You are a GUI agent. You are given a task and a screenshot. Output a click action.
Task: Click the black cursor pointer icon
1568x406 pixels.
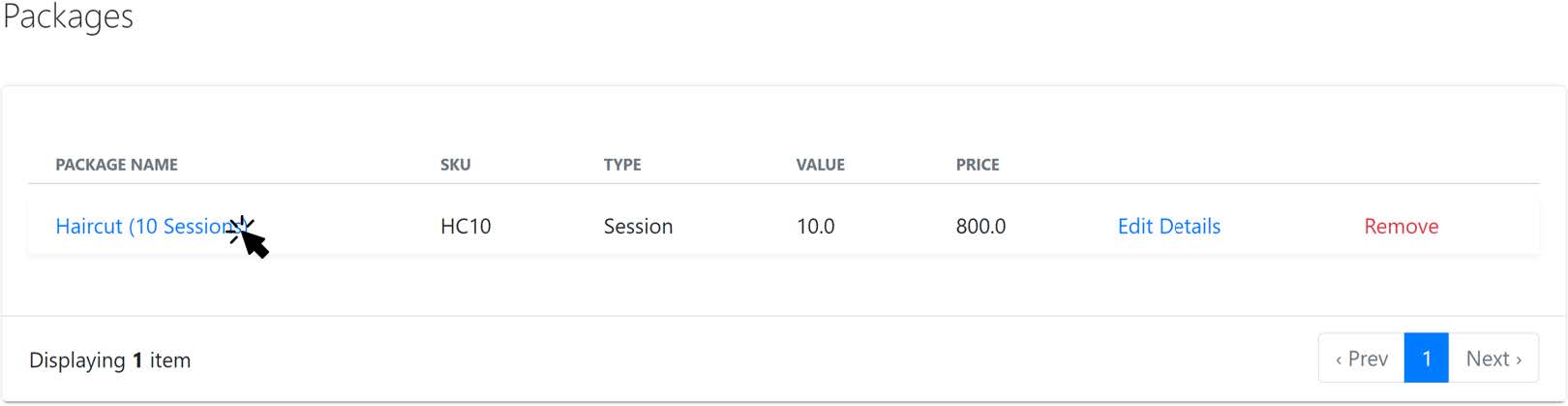250,237
